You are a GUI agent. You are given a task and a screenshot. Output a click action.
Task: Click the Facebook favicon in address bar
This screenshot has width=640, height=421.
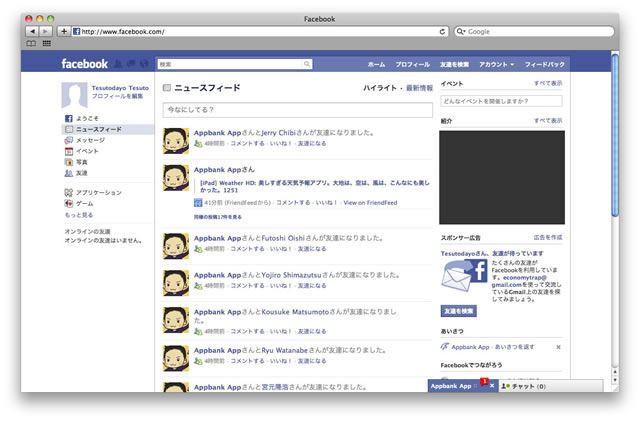[76, 31]
